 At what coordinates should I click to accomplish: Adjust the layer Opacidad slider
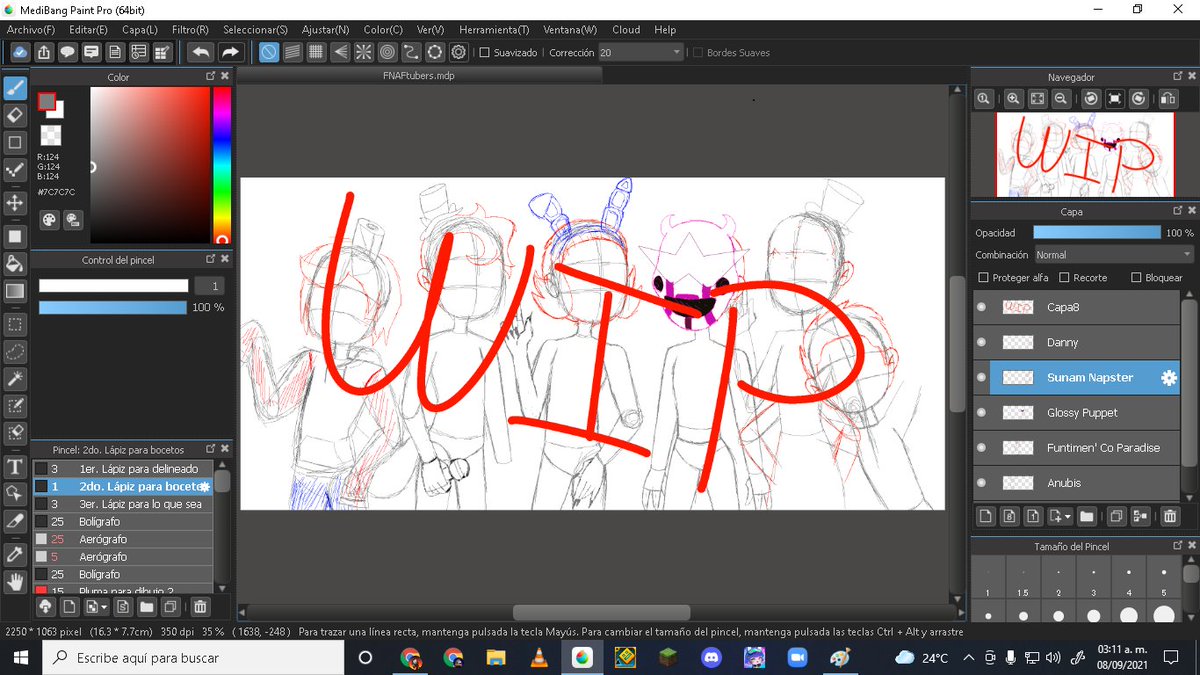tap(1099, 232)
